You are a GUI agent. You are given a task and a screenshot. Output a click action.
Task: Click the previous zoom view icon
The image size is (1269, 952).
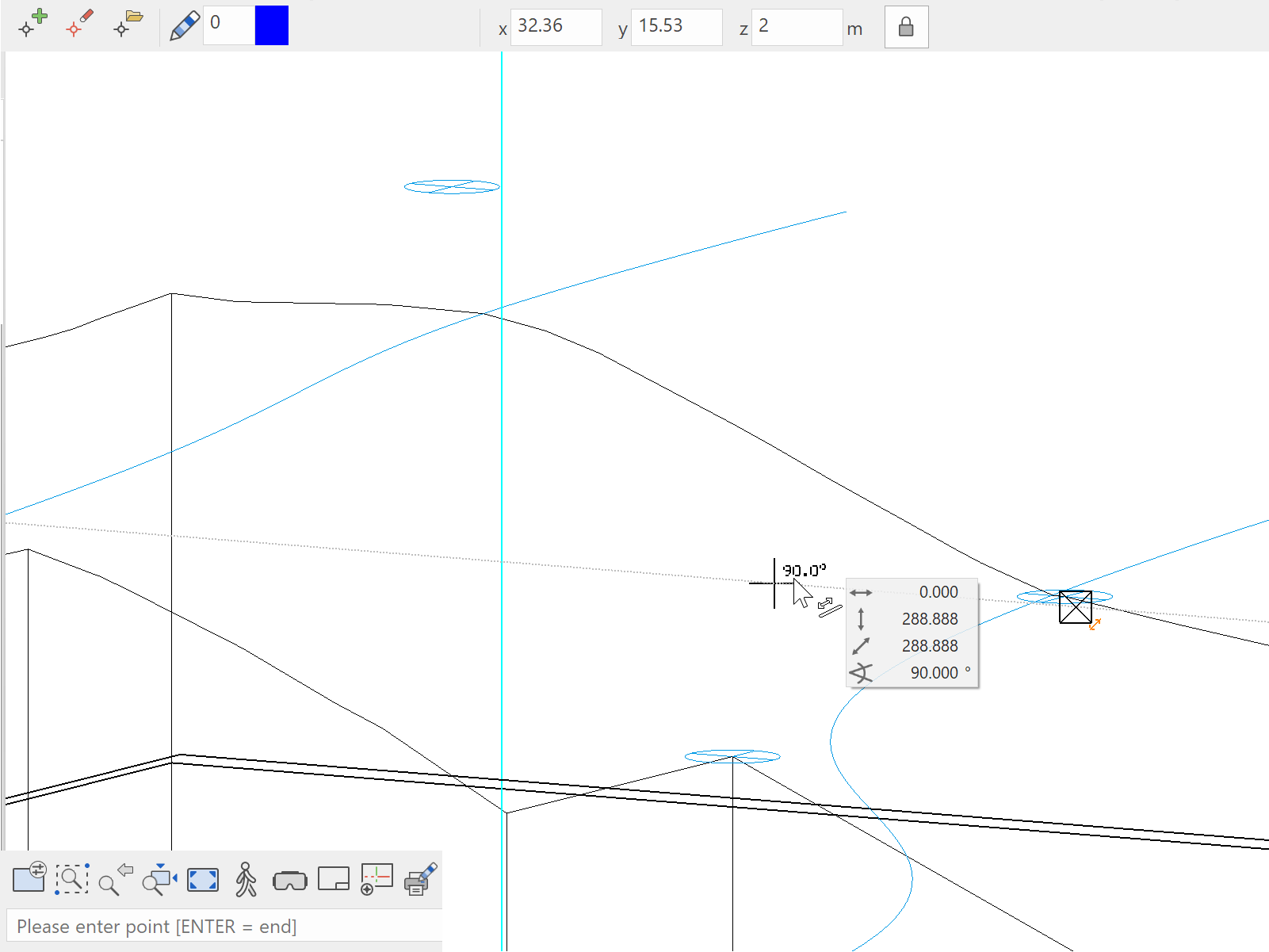(x=116, y=879)
